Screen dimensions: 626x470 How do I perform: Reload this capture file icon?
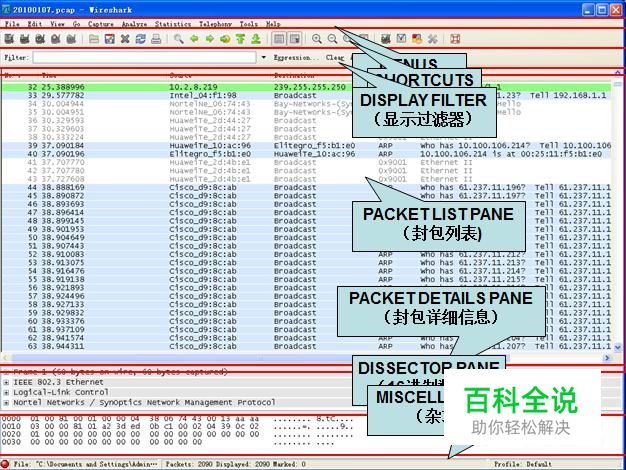tap(141, 39)
